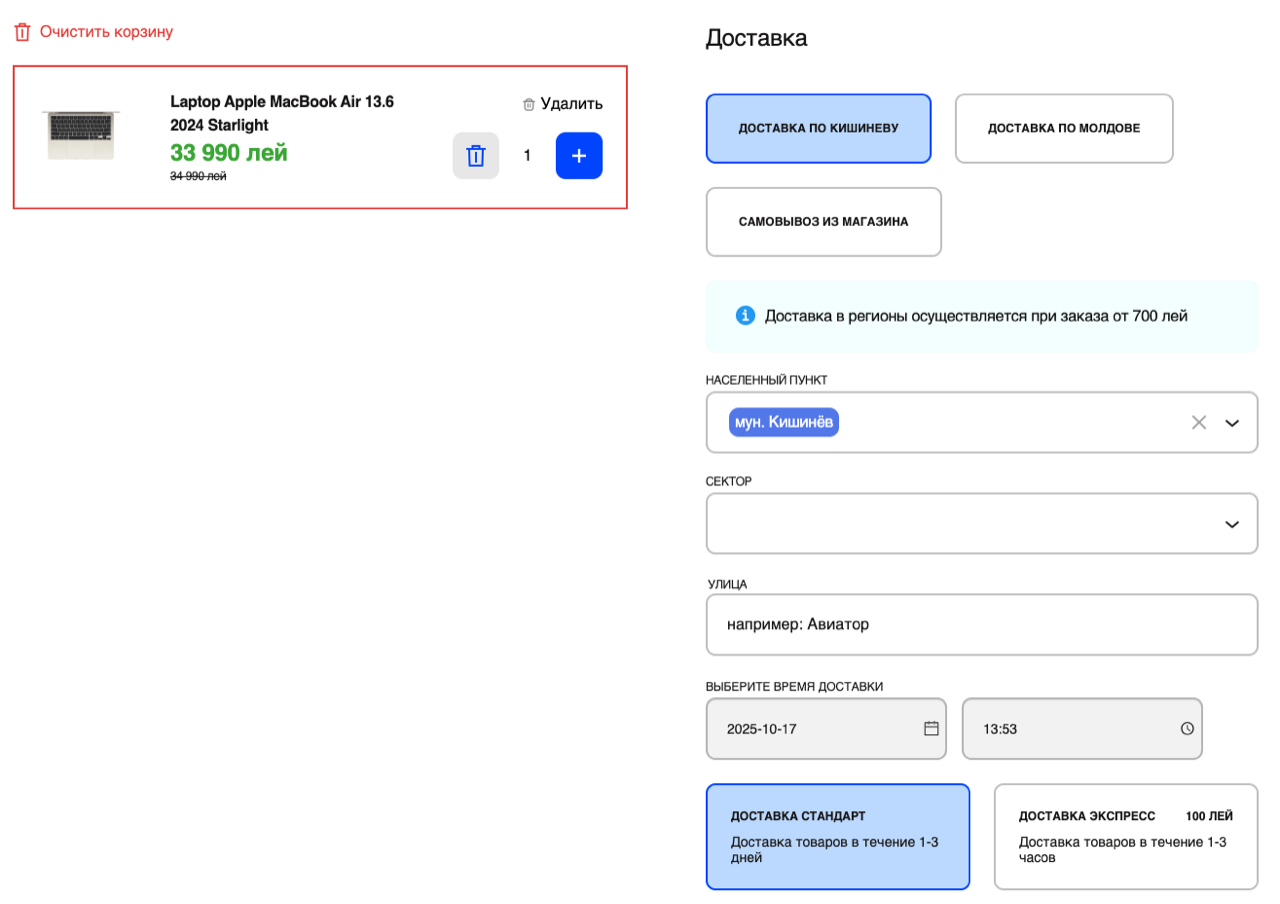Open the calendar icon in date field
This screenshot has width=1280, height=904.
point(931,728)
